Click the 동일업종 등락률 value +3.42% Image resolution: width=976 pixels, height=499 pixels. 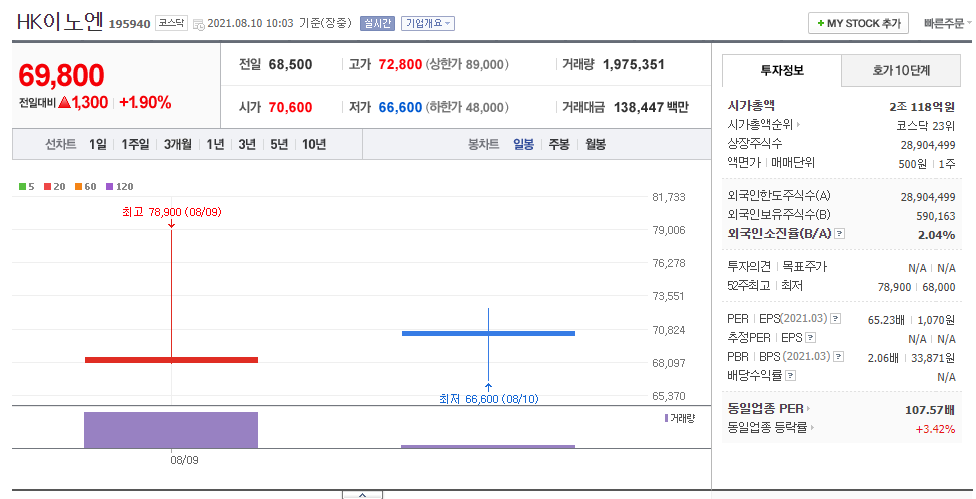pos(935,429)
